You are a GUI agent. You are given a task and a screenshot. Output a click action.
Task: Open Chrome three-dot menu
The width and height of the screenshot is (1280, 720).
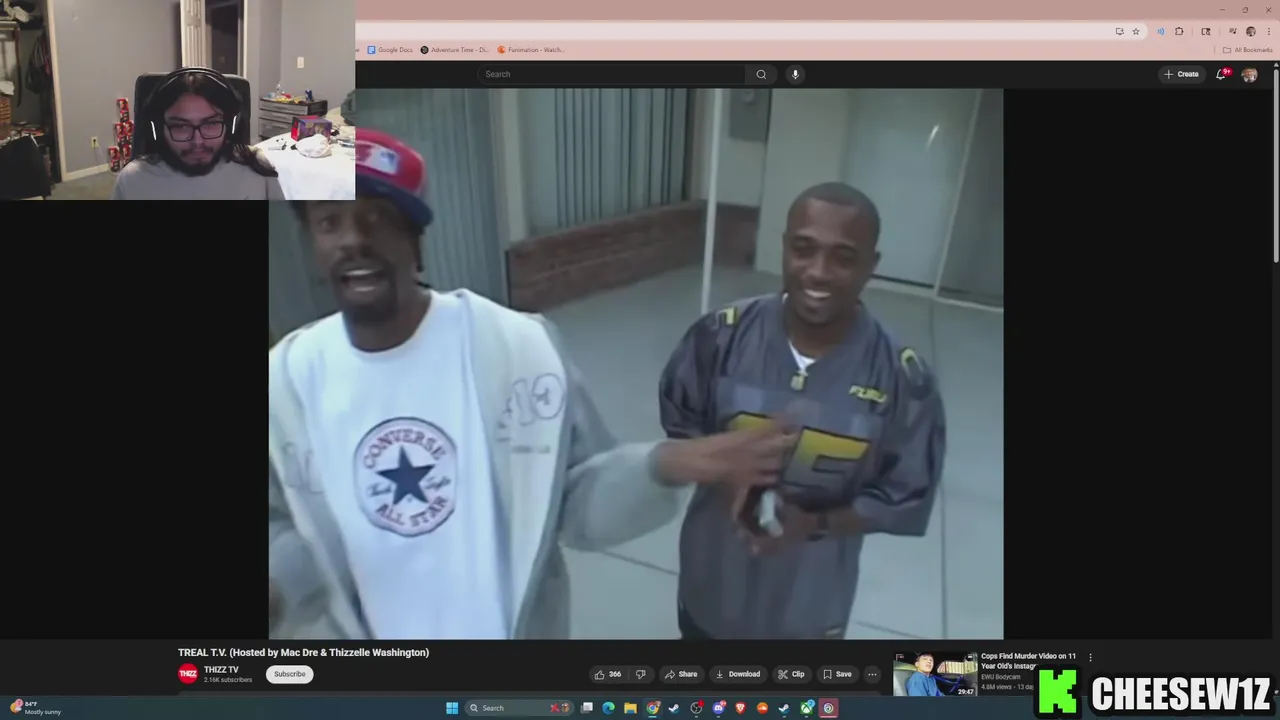pyautogui.click(x=1268, y=31)
